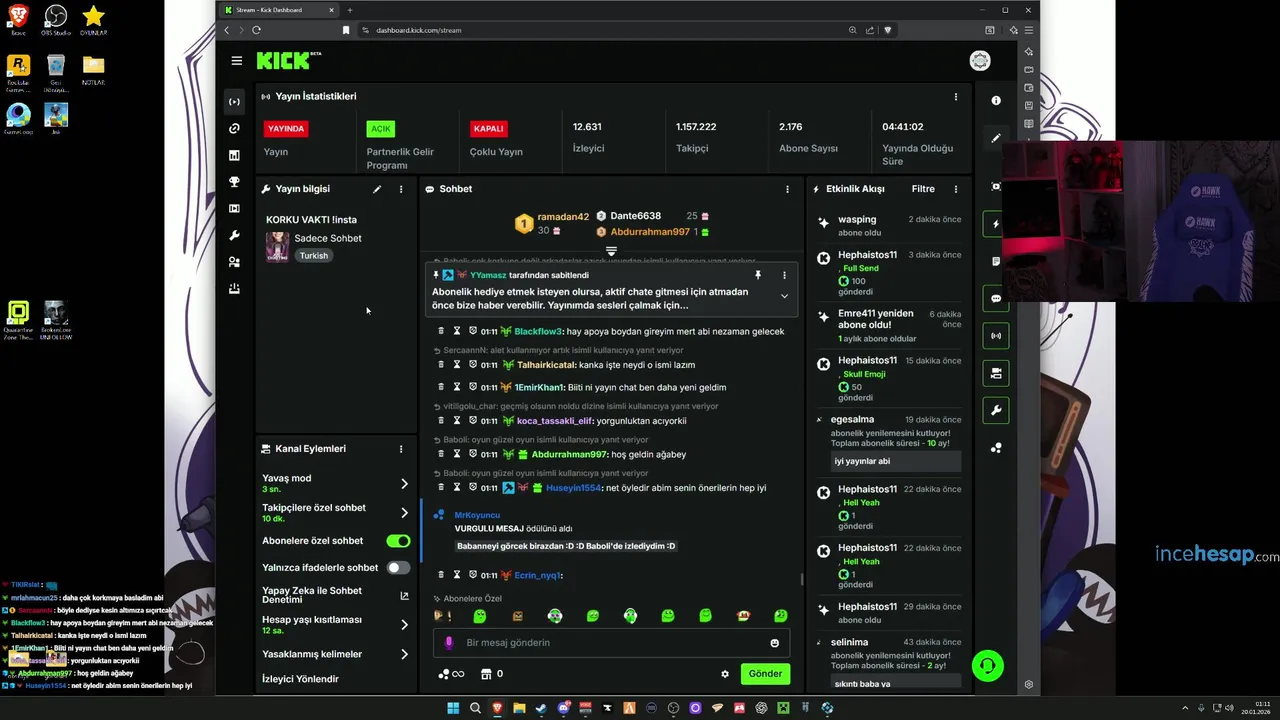Open the emoji picker in the message box
The image size is (1280, 720).
coord(774,643)
